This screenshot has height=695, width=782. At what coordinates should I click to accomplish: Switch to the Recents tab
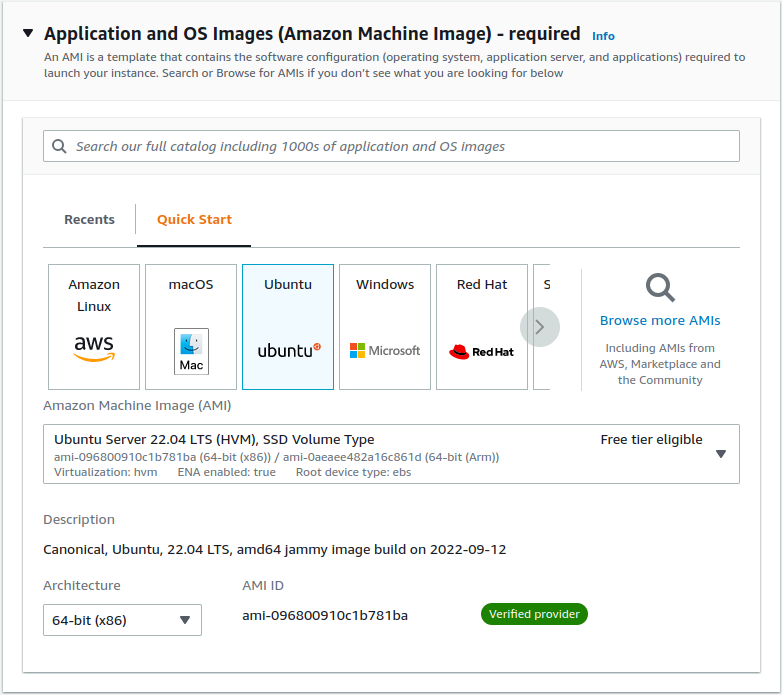click(x=89, y=219)
